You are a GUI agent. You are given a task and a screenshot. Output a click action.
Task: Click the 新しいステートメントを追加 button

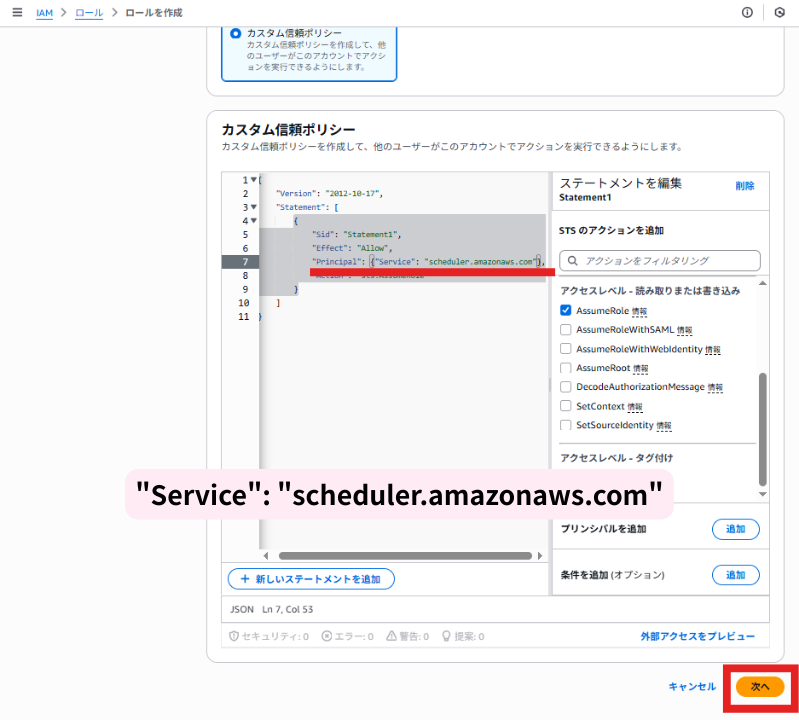pos(311,579)
